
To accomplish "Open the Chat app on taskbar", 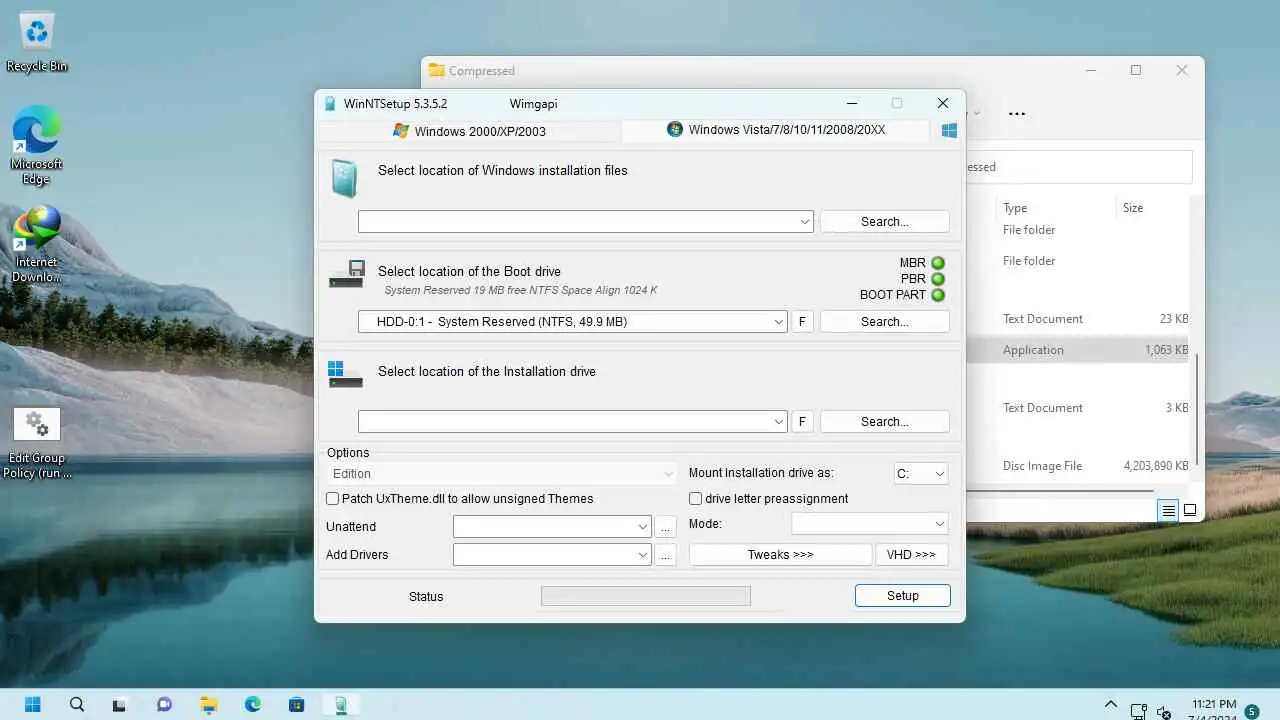I will click(164, 704).
